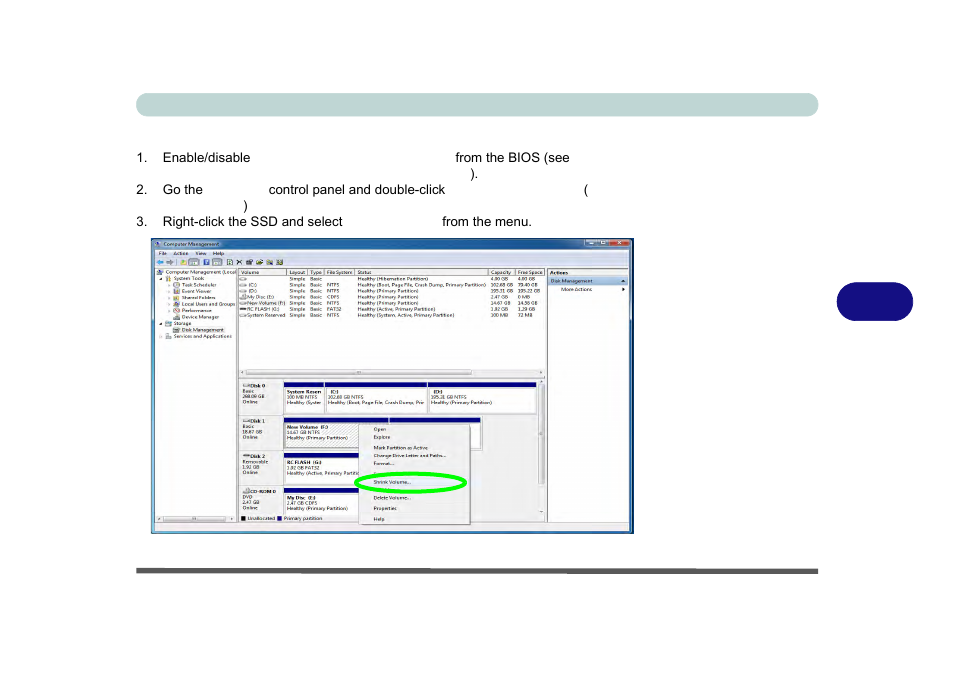Collapse the System Tools tree node
The height and width of the screenshot is (673, 954).
(161, 279)
